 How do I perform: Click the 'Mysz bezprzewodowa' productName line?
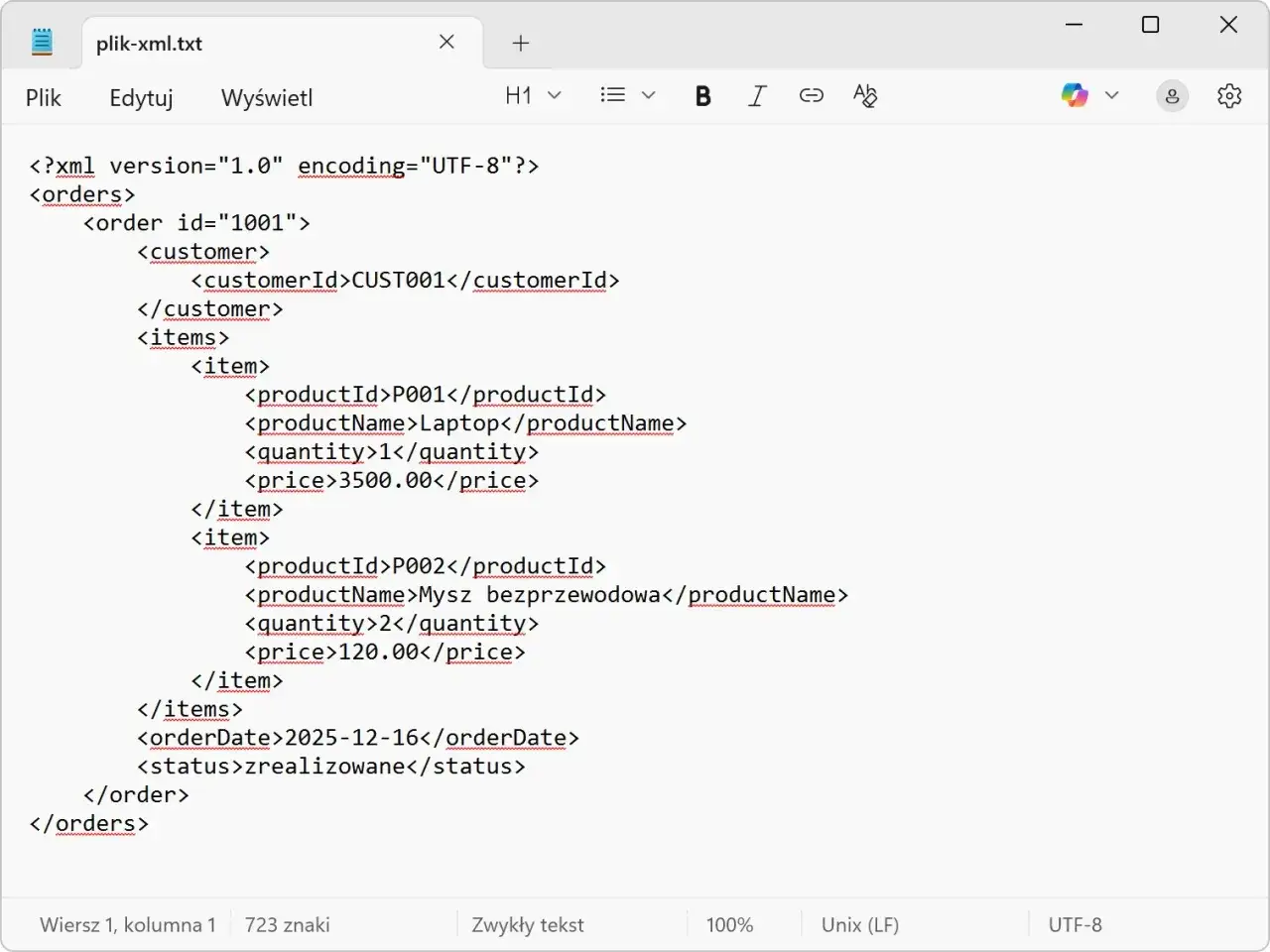546,595
